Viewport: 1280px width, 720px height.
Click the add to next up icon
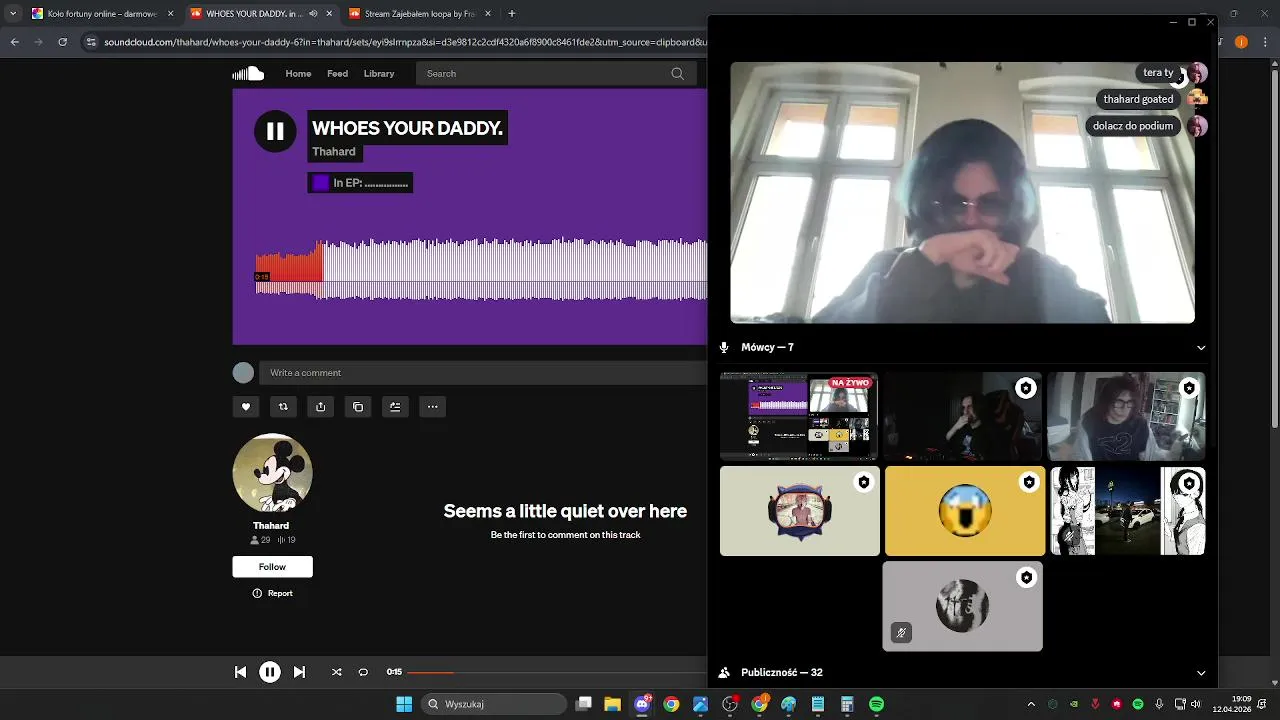395,407
